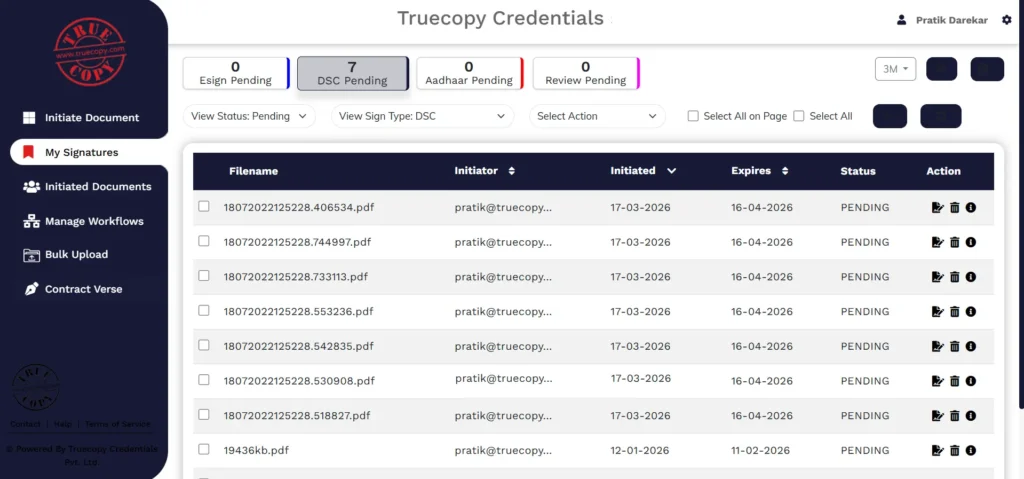Sort table by Initiated column

pyautogui.click(x=671, y=171)
